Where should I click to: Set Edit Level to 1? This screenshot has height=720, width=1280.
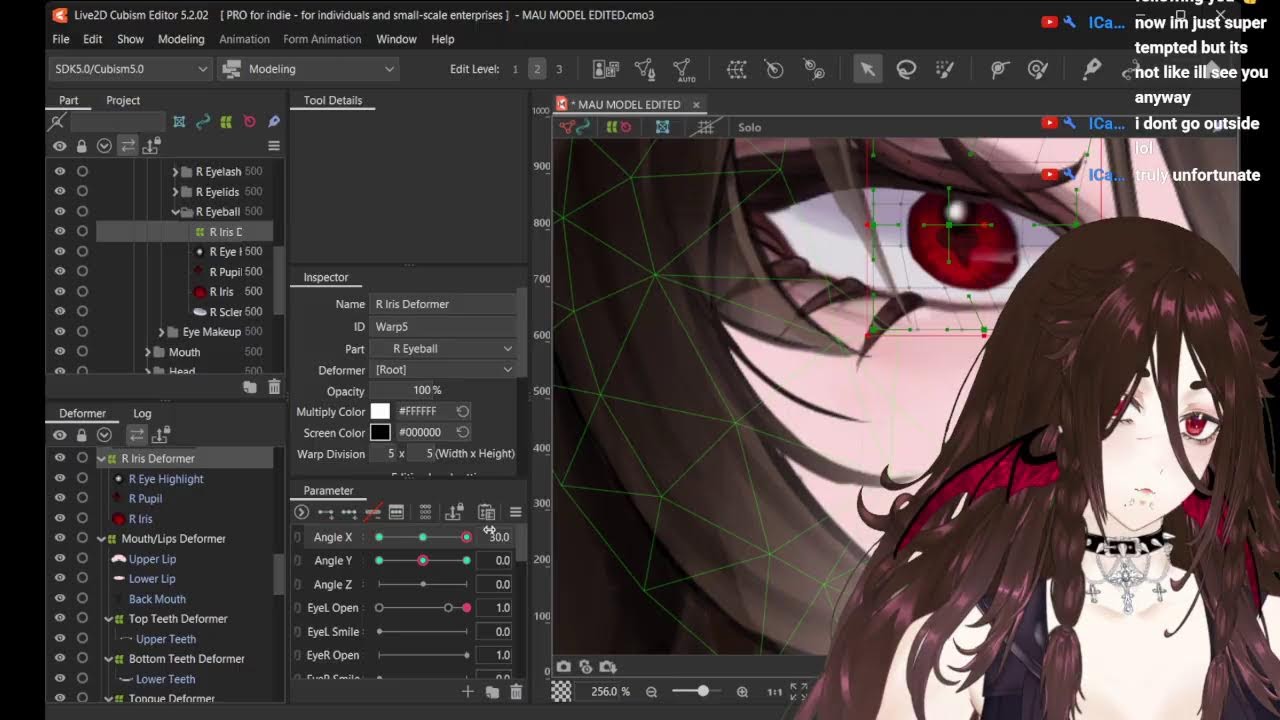[515, 69]
